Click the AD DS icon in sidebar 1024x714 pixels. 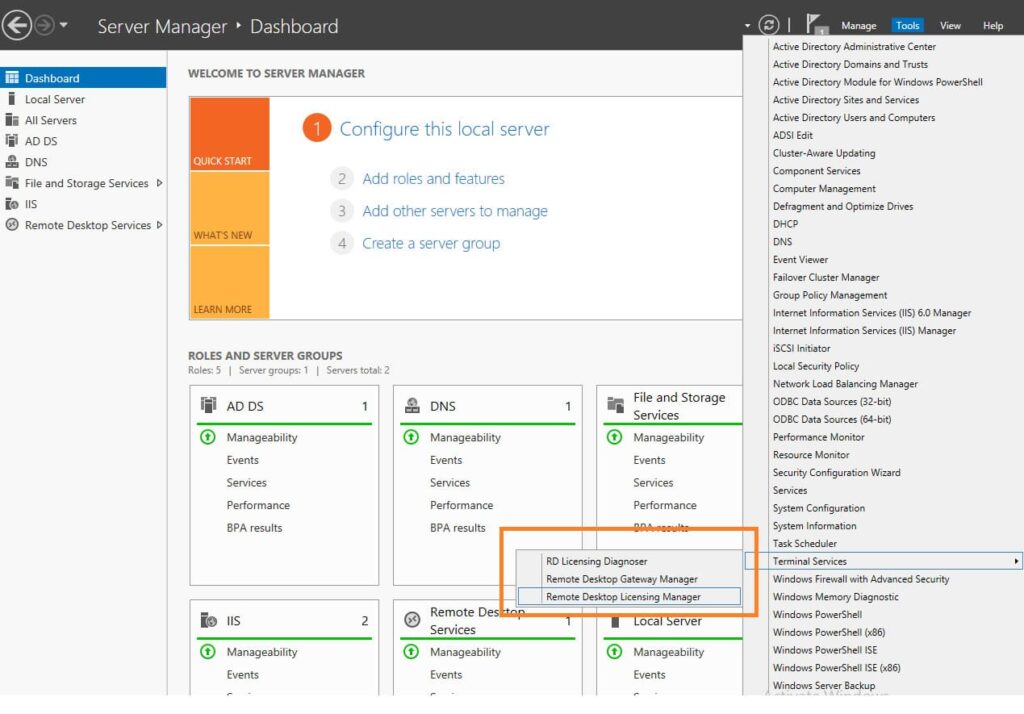point(12,141)
